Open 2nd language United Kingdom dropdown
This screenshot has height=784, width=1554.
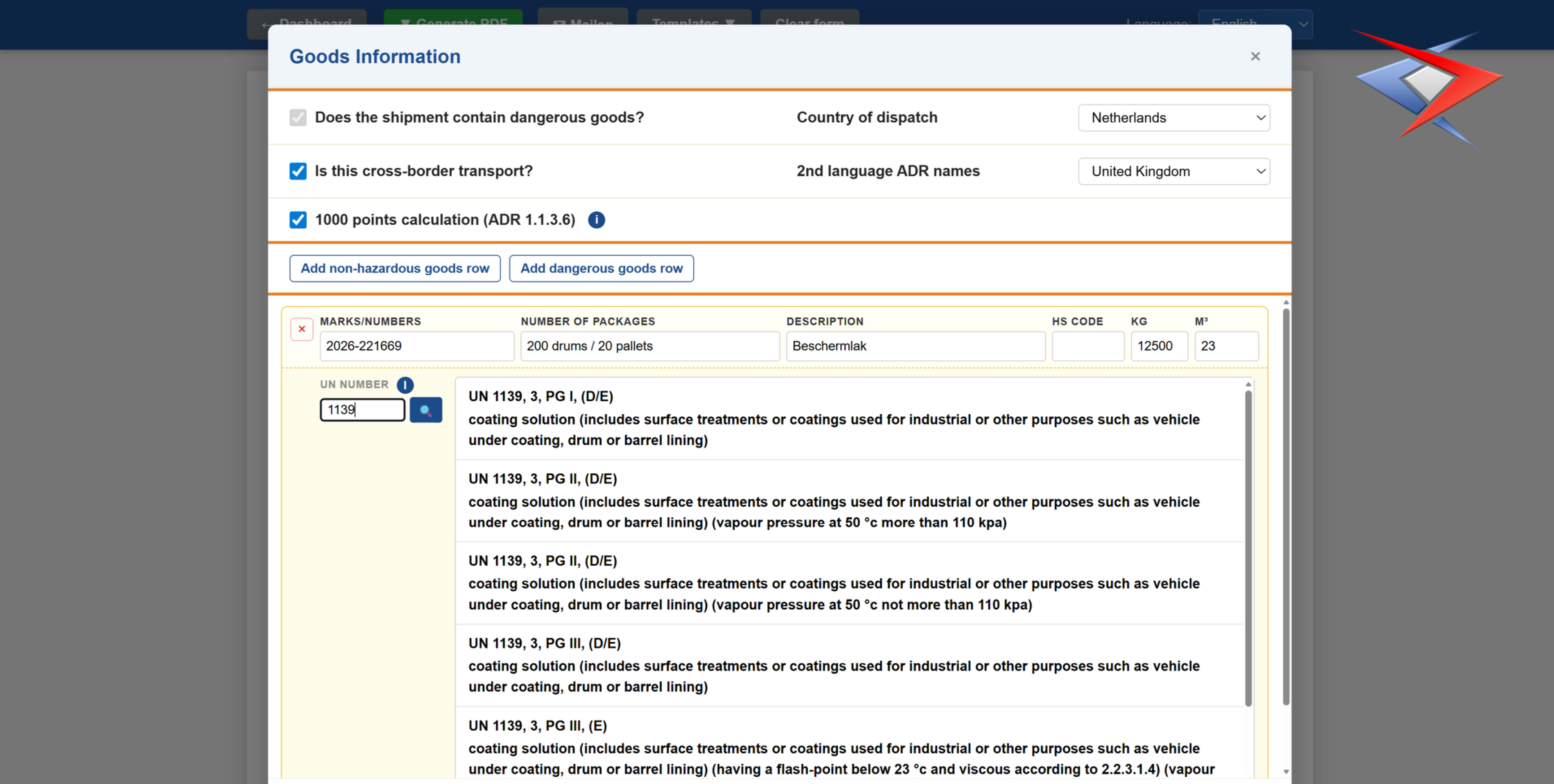pos(1173,172)
